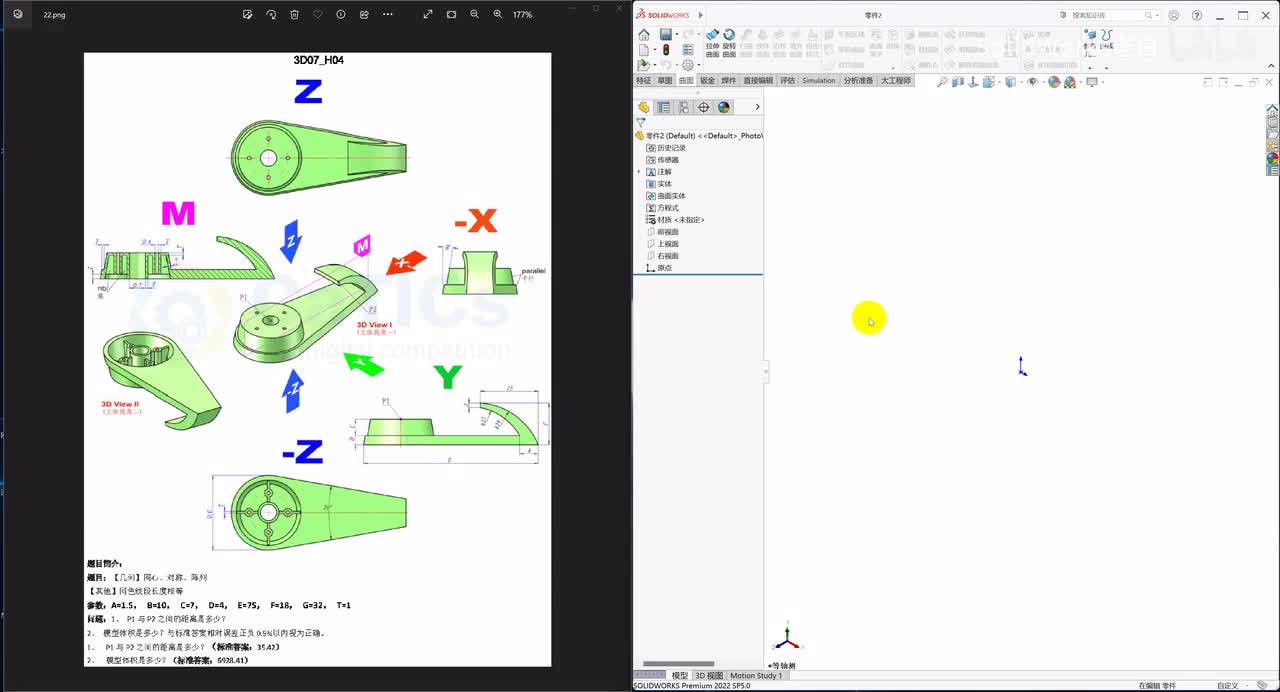This screenshot has width=1280, height=692.
Task: Open the 3D 视图 bottom tab
Action: (x=709, y=676)
